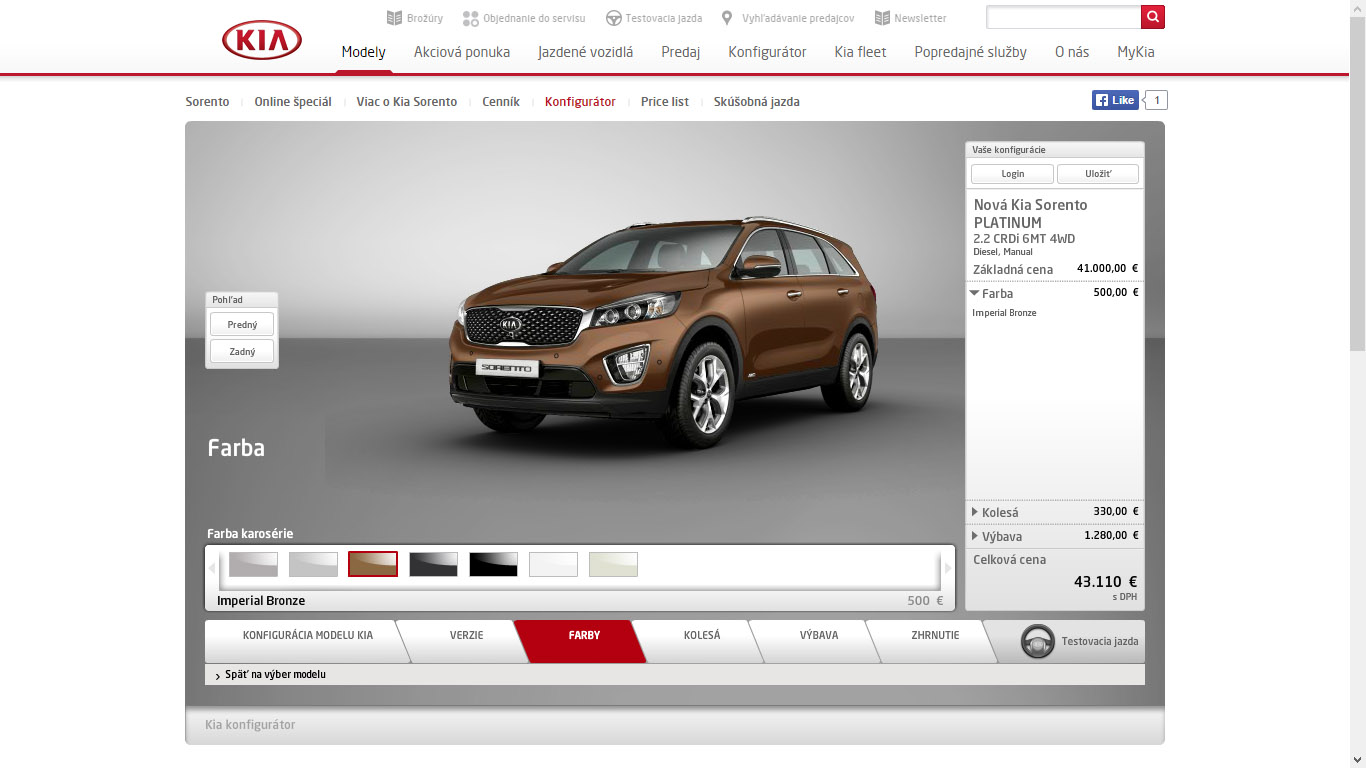This screenshot has width=1366, height=768.
Task: Click the steering wheel Testovacia jazda icon at top
Action: pyautogui.click(x=614, y=18)
